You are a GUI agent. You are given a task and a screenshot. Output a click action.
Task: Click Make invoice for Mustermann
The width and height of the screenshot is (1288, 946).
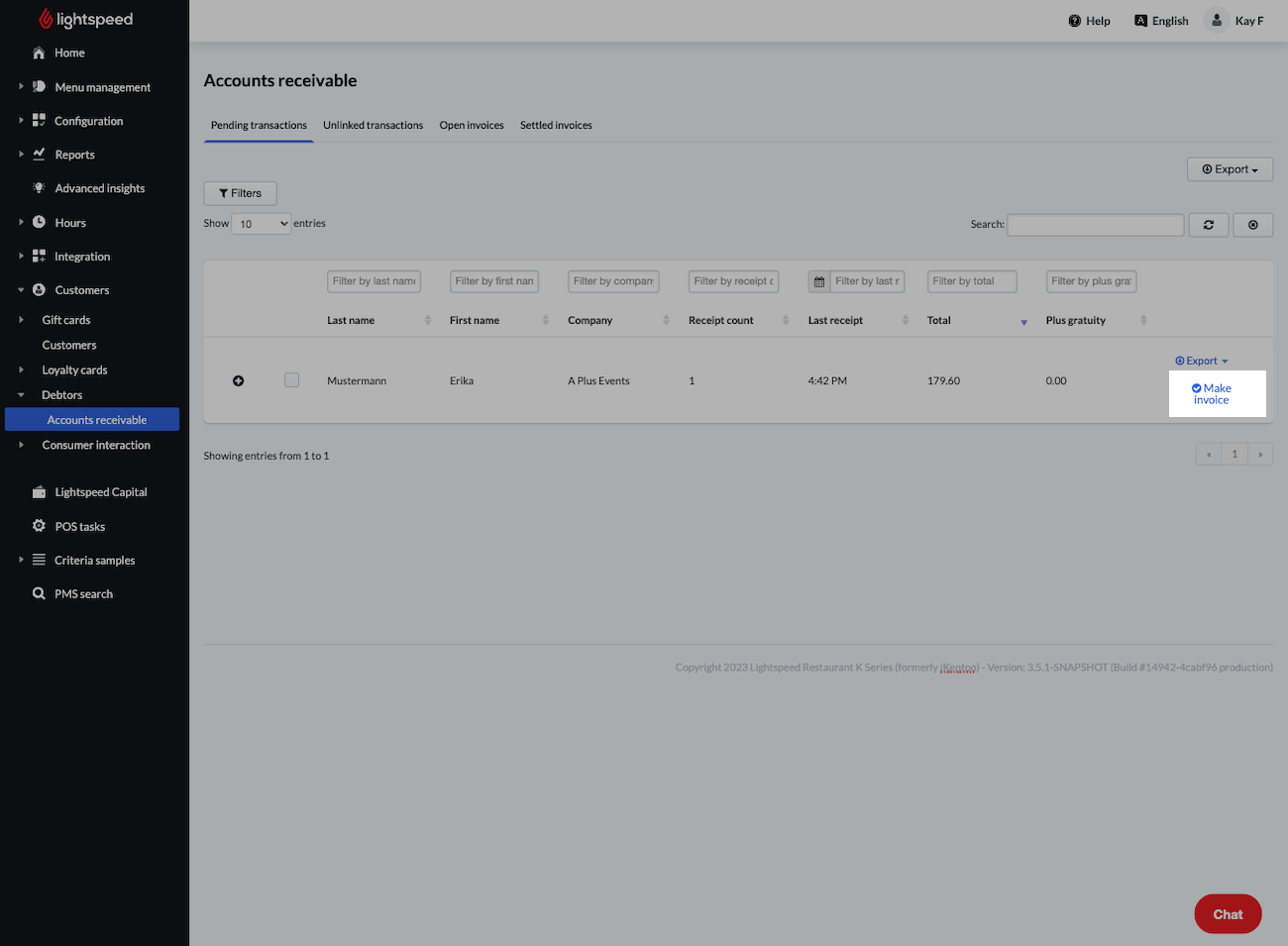coord(1211,394)
